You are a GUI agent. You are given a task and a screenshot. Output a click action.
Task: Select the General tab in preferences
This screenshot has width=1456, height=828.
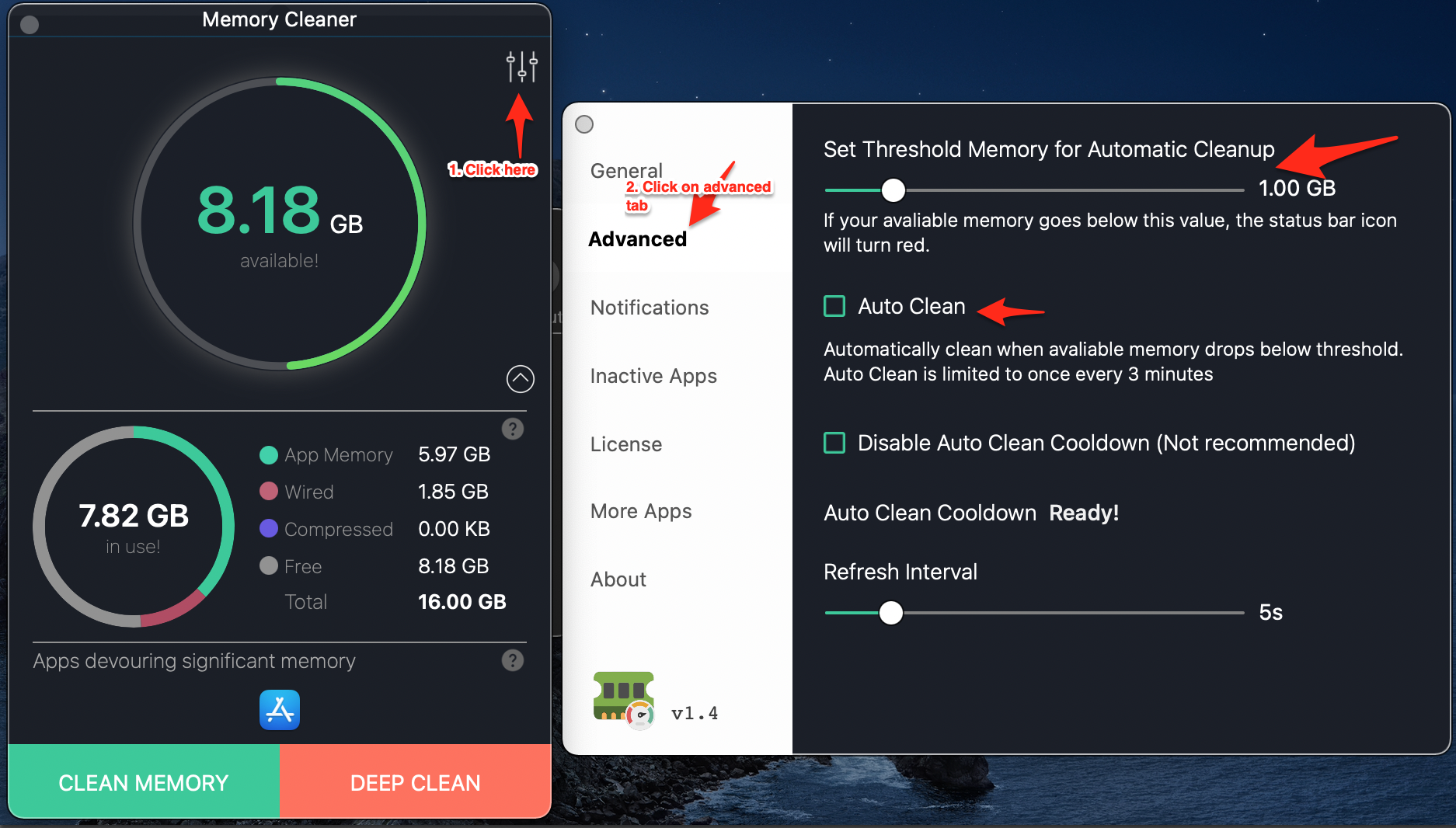coord(626,171)
